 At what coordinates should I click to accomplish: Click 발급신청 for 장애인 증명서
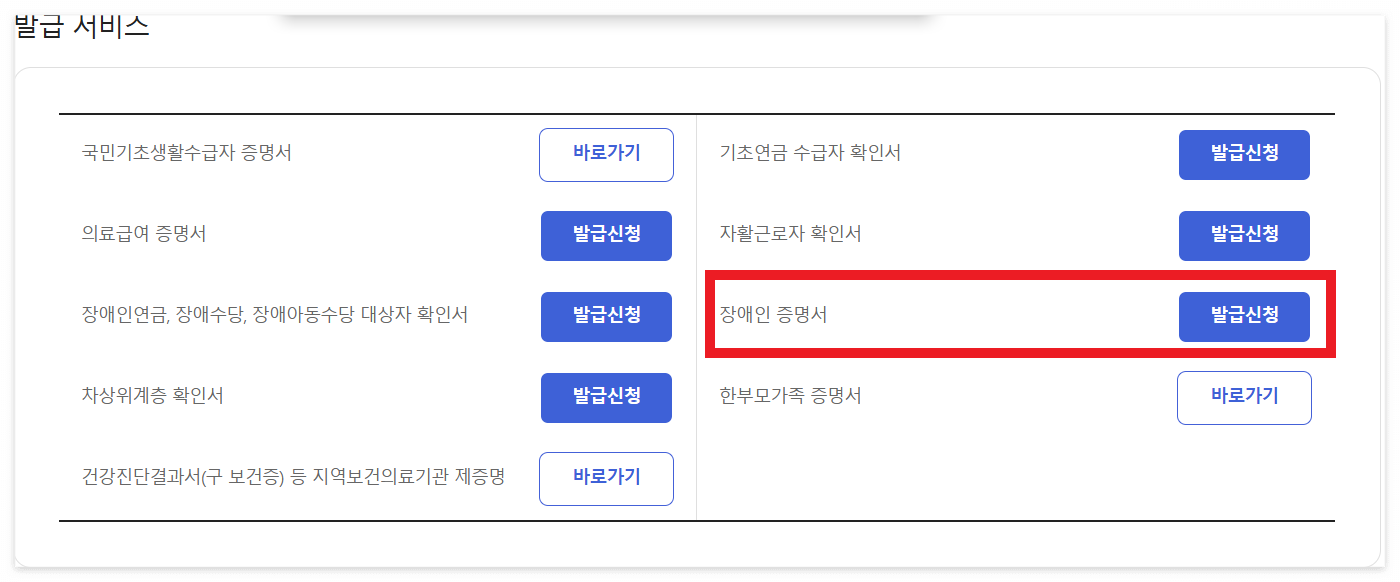(1244, 316)
